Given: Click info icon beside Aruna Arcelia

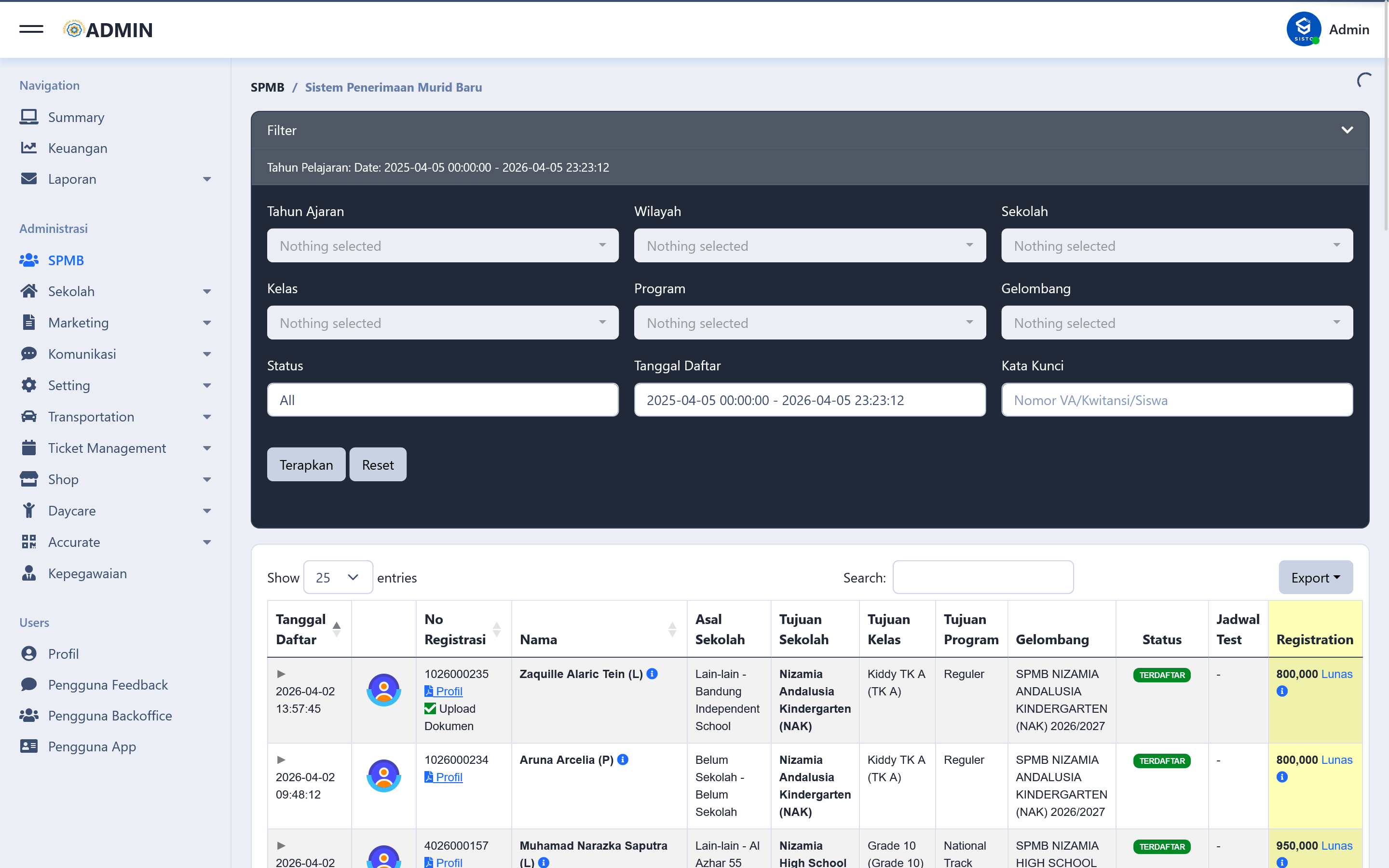Looking at the screenshot, I should coord(623,759).
